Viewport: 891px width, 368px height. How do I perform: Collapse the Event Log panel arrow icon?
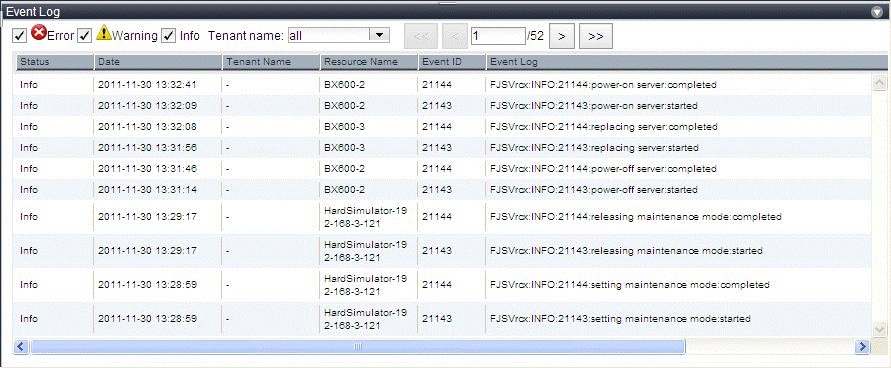[877, 11]
